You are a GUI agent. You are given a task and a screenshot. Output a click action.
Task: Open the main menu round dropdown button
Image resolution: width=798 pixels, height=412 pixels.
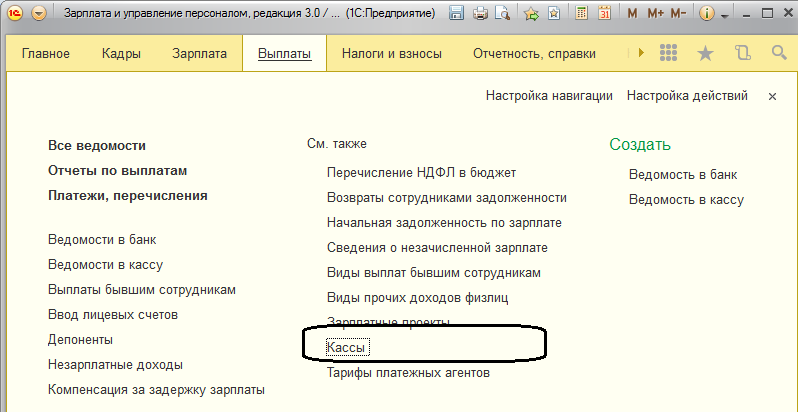pos(39,14)
